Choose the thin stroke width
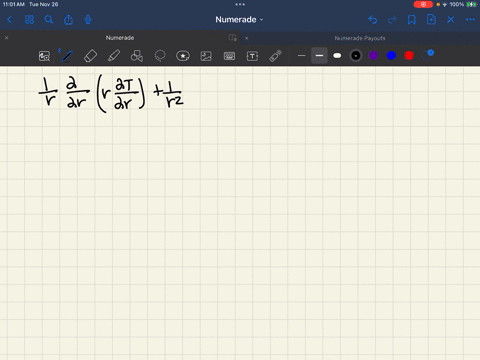Image resolution: width=480 pixels, height=360 pixels. (x=301, y=56)
